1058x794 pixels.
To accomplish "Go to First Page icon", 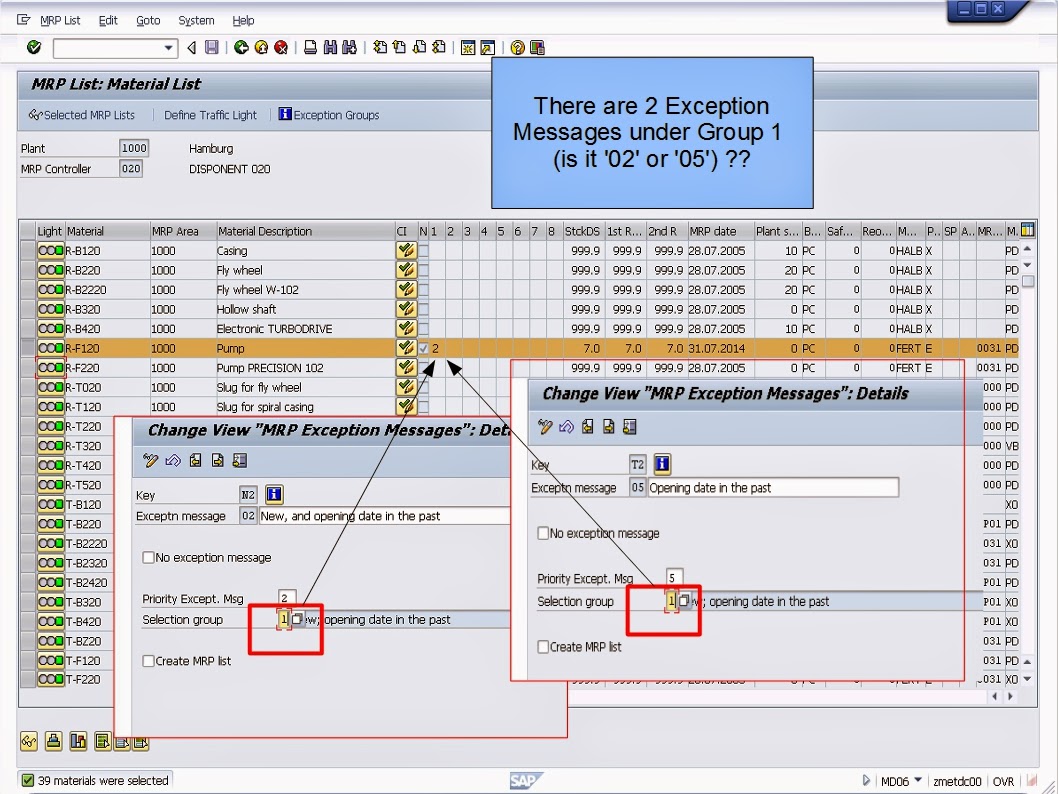I will pyautogui.click(x=380, y=47).
